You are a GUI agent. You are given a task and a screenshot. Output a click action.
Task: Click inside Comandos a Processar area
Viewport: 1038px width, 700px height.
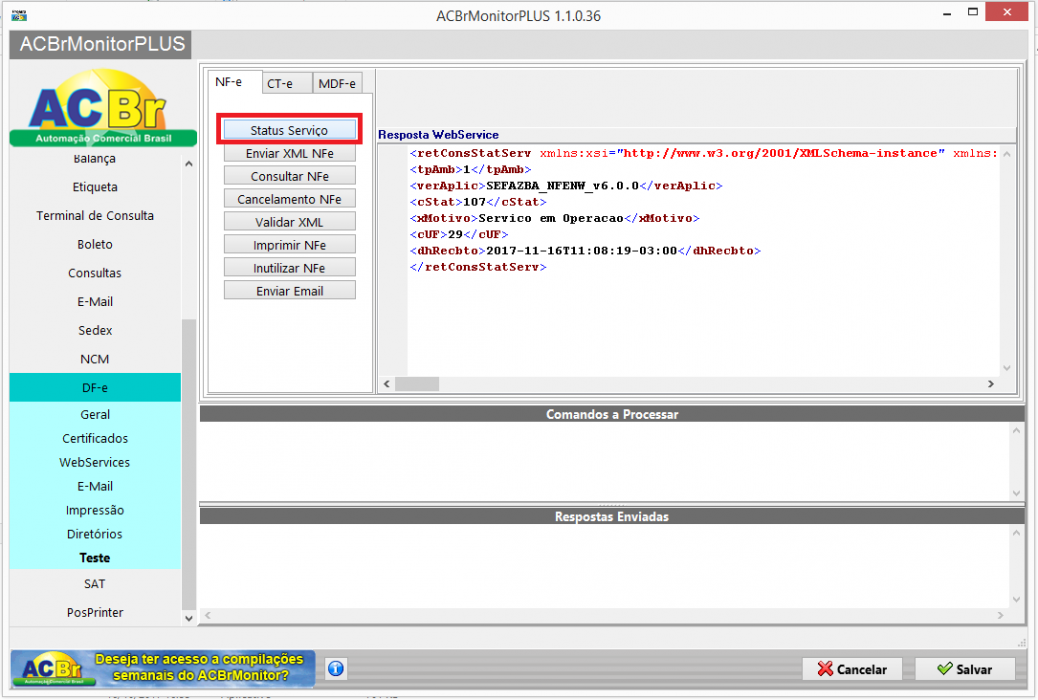[x=604, y=462]
